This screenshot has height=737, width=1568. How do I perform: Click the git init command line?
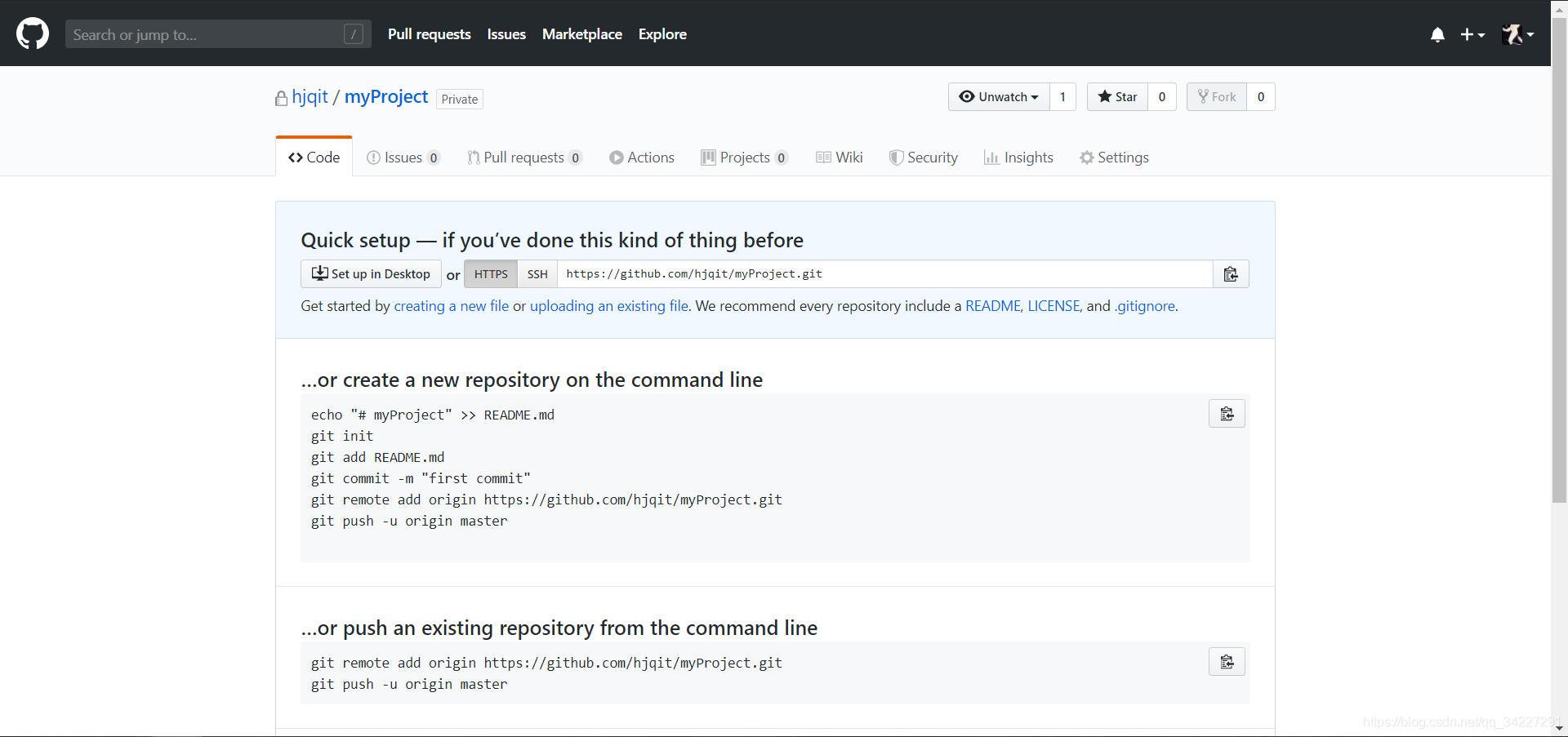pyautogui.click(x=342, y=437)
